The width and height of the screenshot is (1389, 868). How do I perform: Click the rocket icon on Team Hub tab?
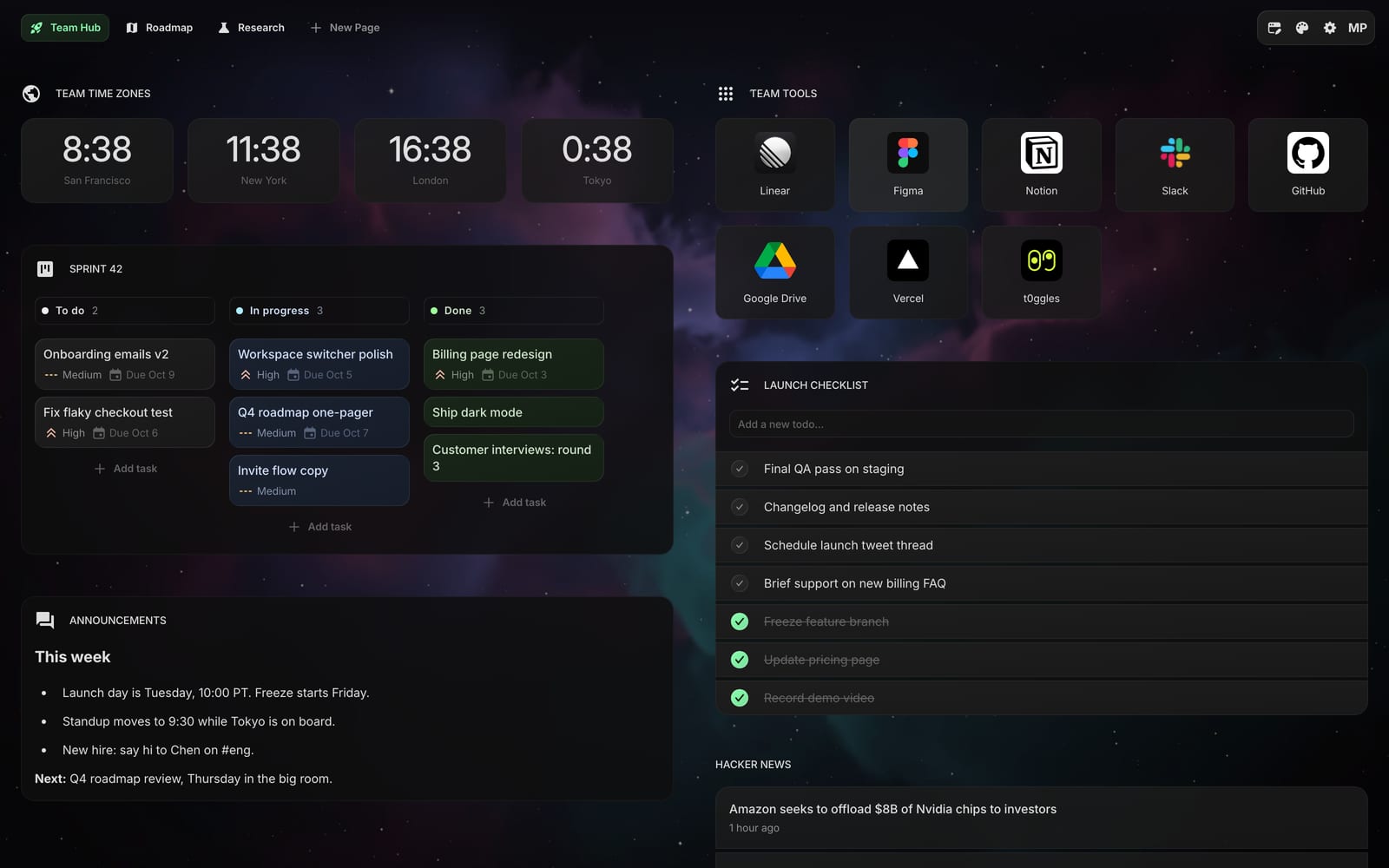coord(36,28)
